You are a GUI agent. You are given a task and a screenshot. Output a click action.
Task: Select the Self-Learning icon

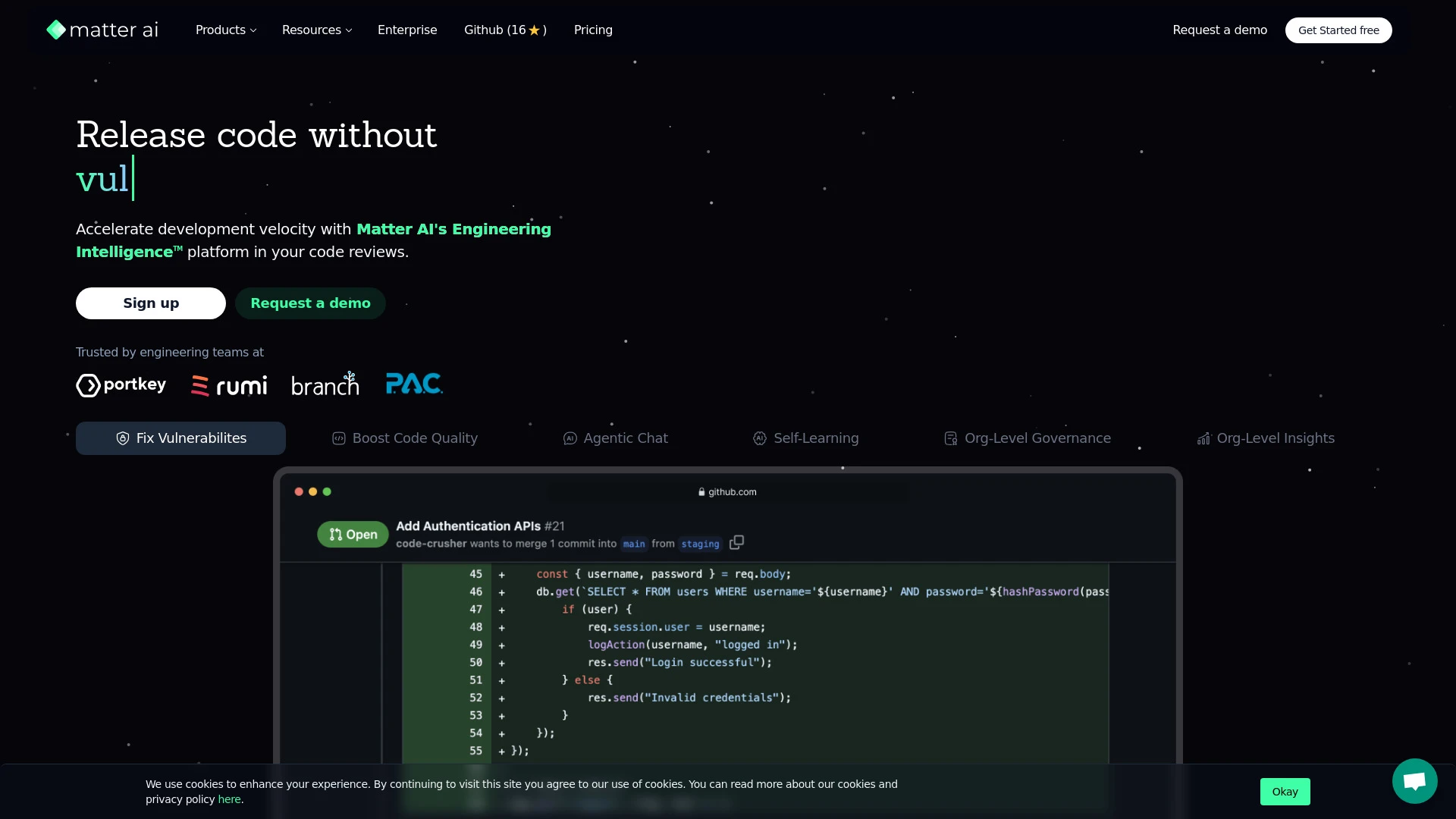pyautogui.click(x=761, y=438)
